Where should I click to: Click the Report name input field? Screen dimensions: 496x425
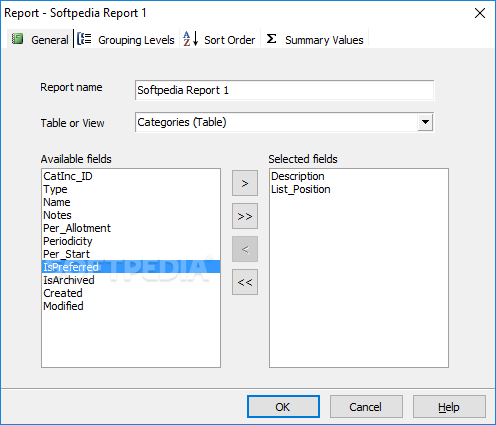coord(285,90)
